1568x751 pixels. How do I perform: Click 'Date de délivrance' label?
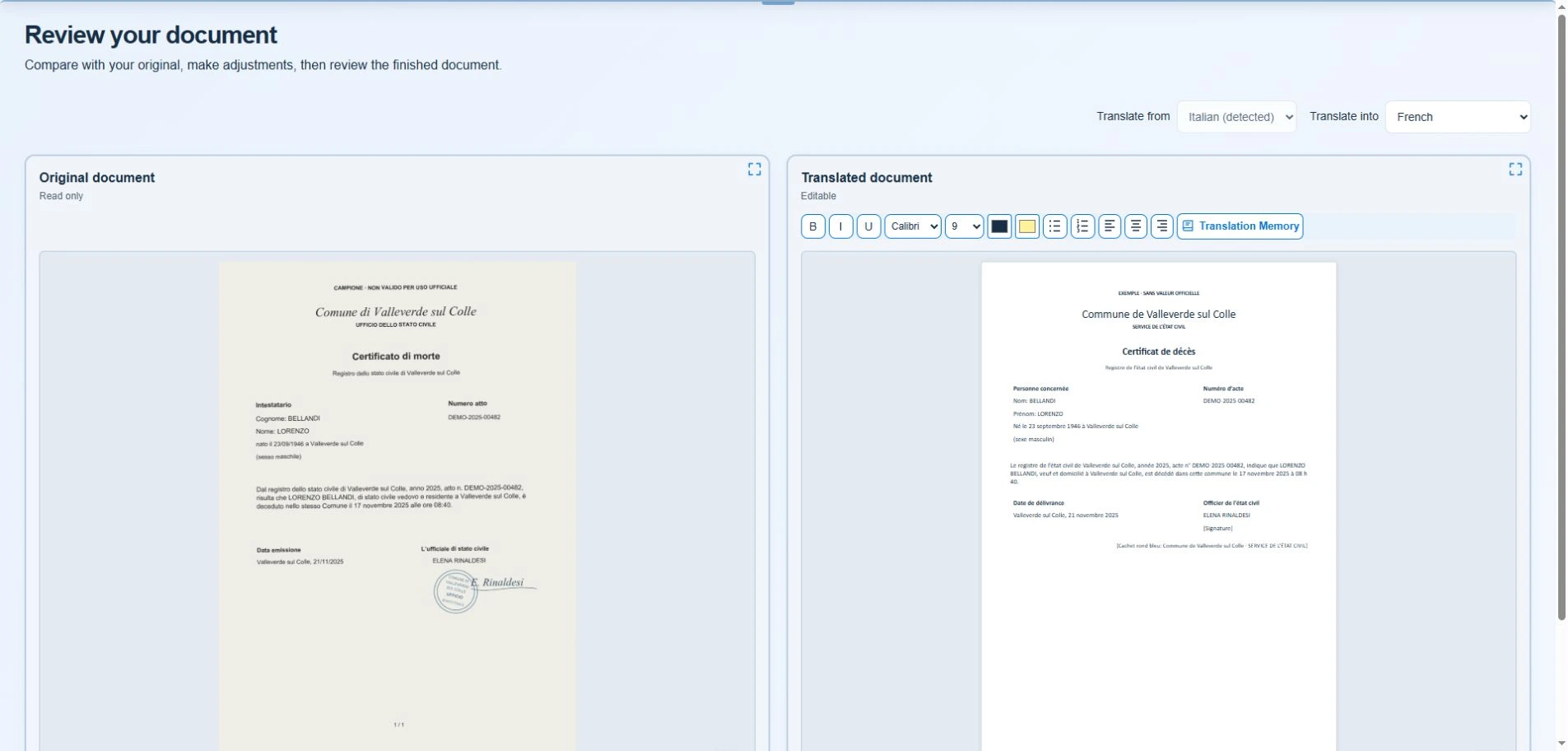[x=1038, y=503]
